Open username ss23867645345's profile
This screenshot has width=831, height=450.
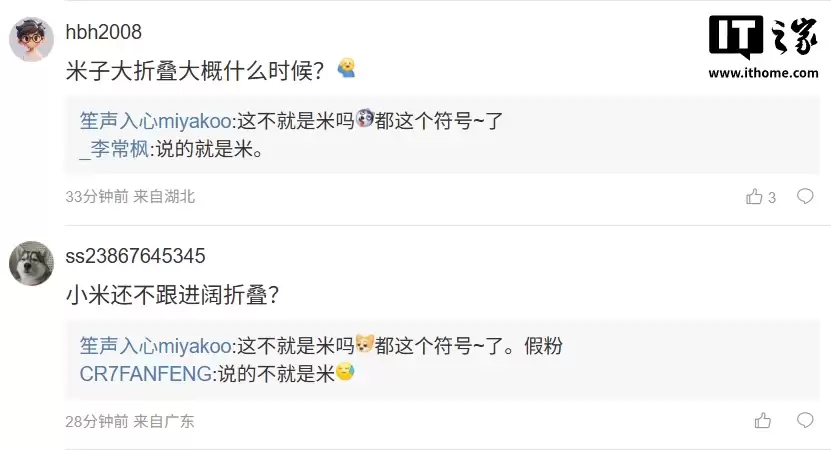135,256
